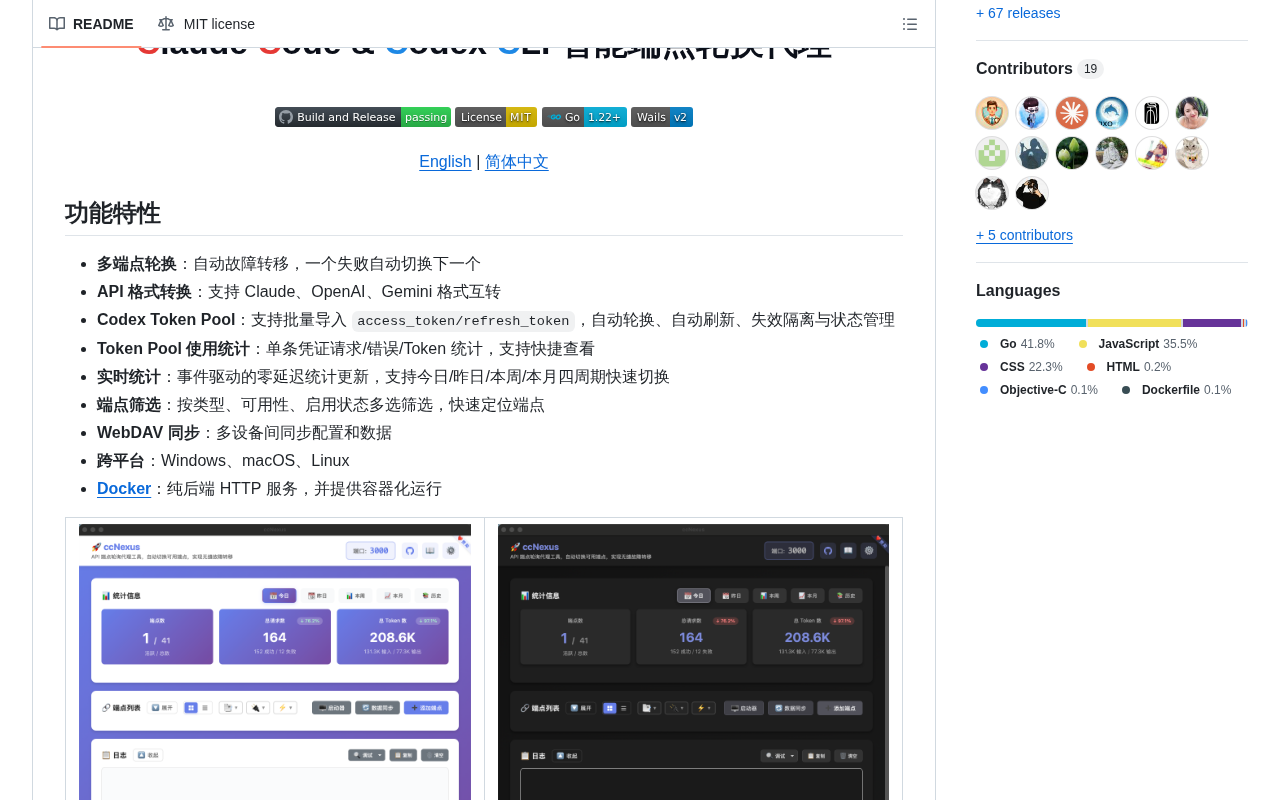
Task: Open the 简体中文 README link
Action: tap(517, 162)
